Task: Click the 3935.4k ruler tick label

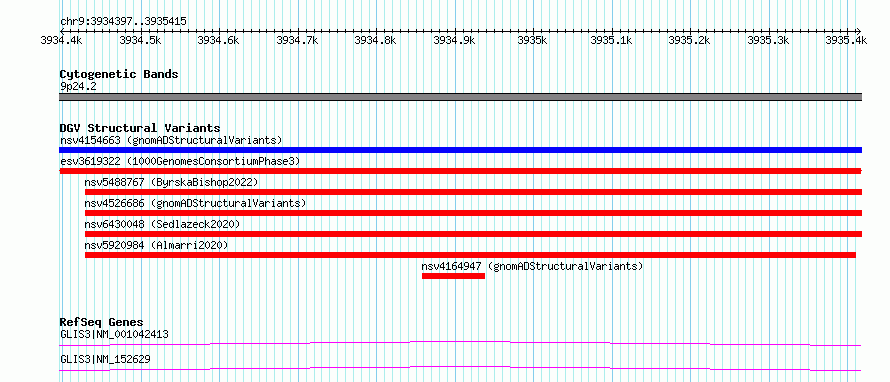Action: (846, 40)
